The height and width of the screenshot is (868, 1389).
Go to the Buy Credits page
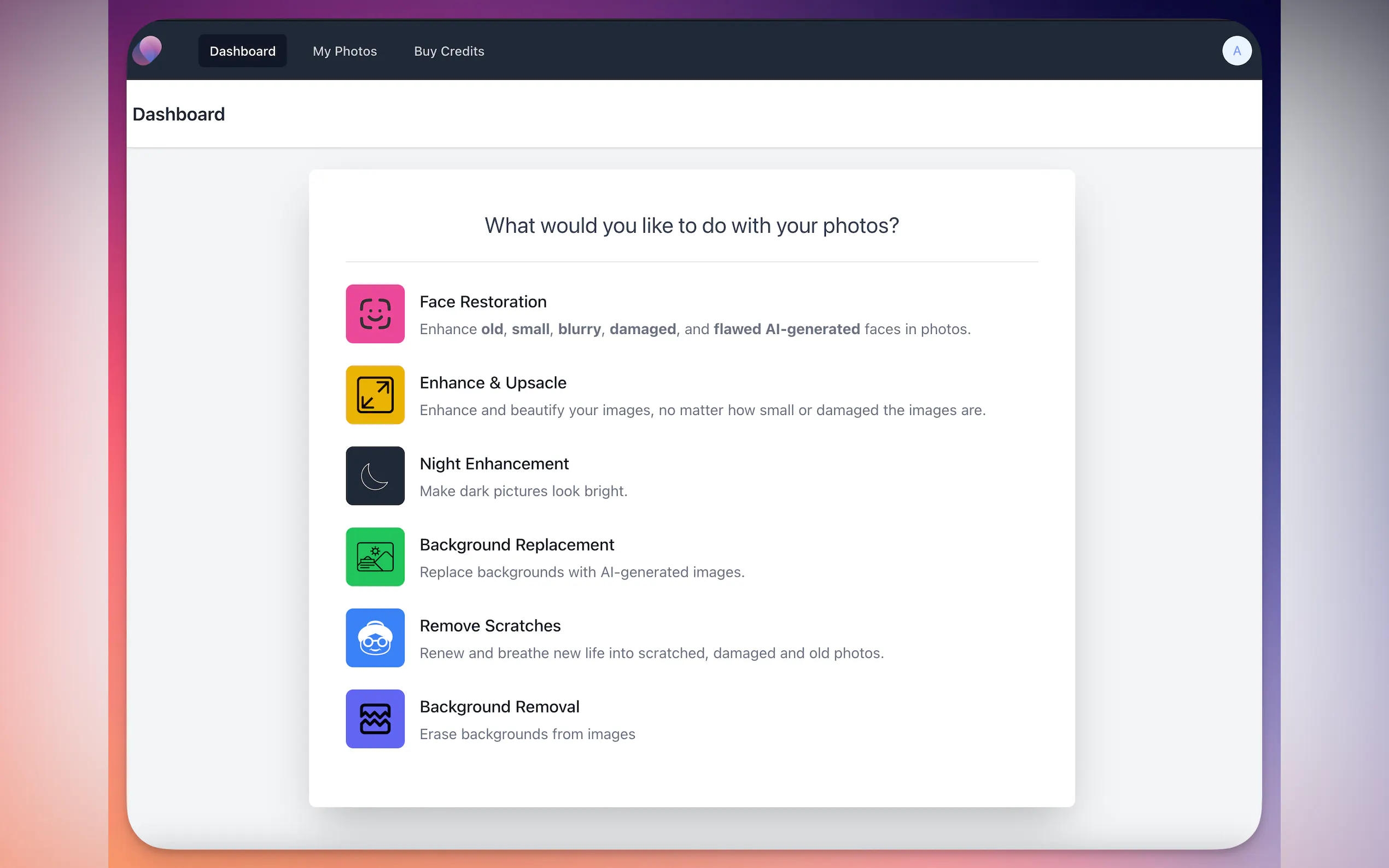[x=449, y=51]
